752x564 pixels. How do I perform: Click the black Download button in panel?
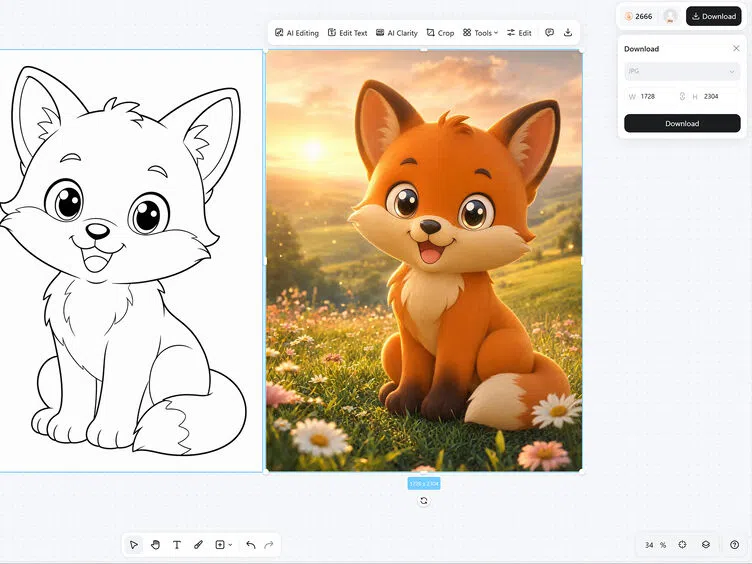click(682, 123)
